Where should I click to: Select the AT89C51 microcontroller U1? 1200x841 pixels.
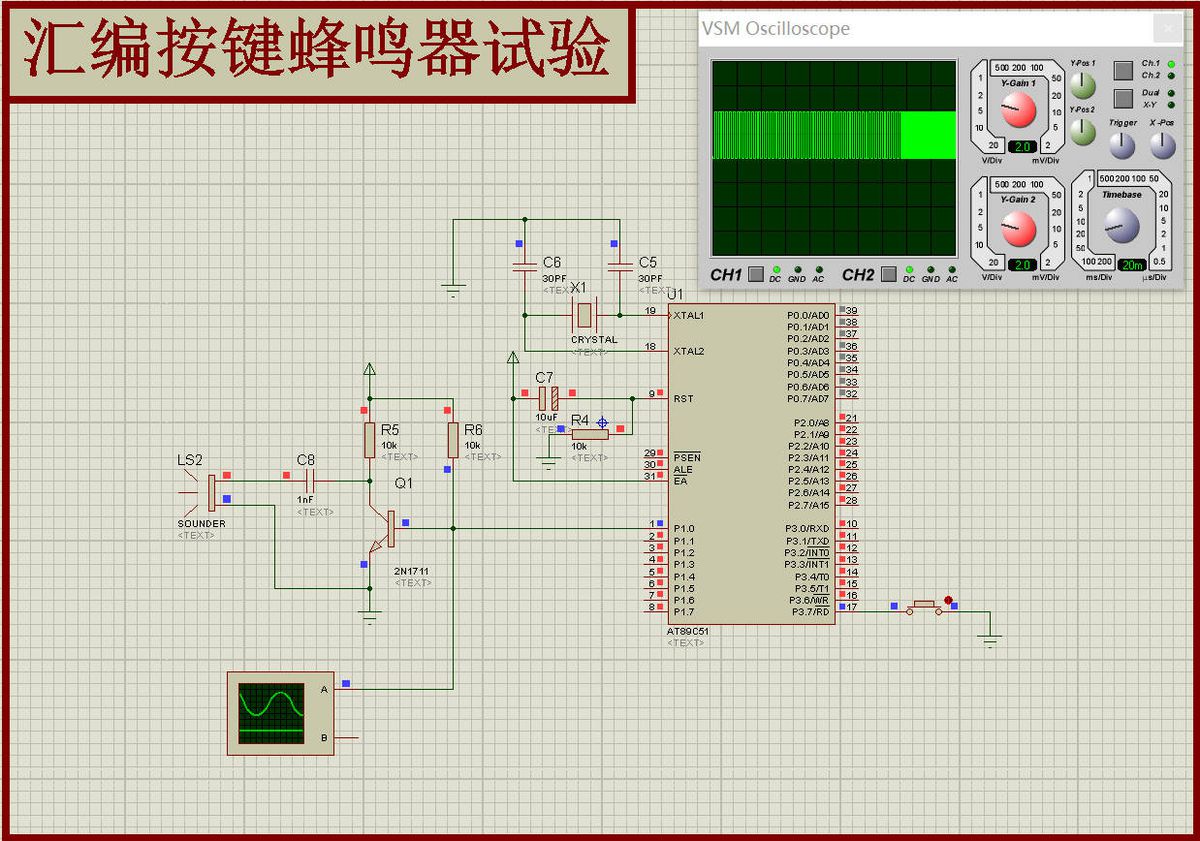752,463
